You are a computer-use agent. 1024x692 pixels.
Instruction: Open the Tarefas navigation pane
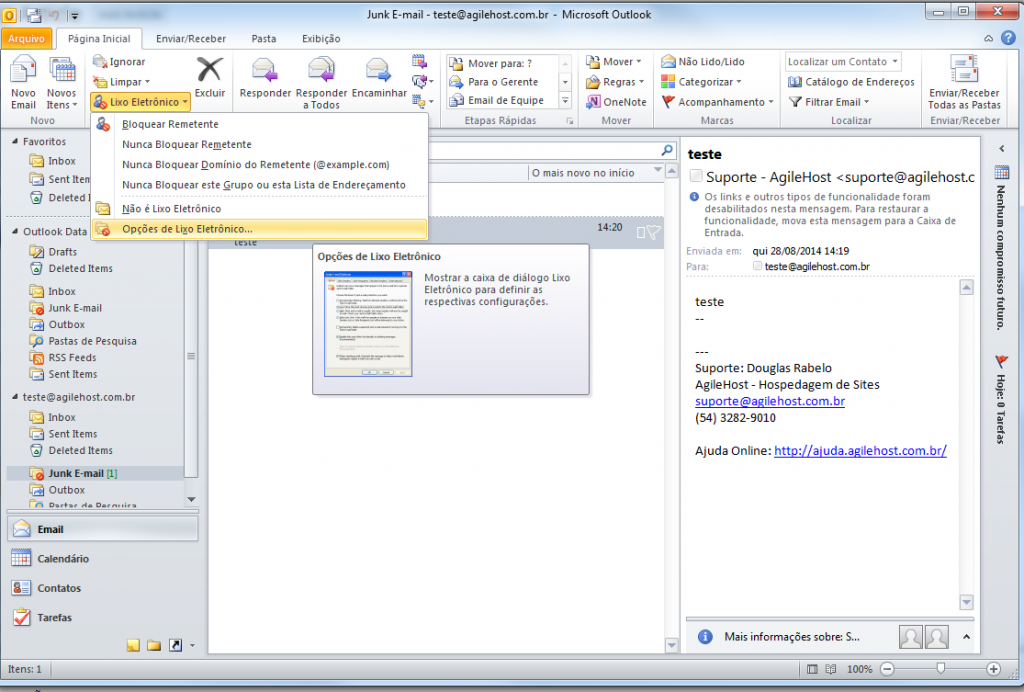point(103,617)
